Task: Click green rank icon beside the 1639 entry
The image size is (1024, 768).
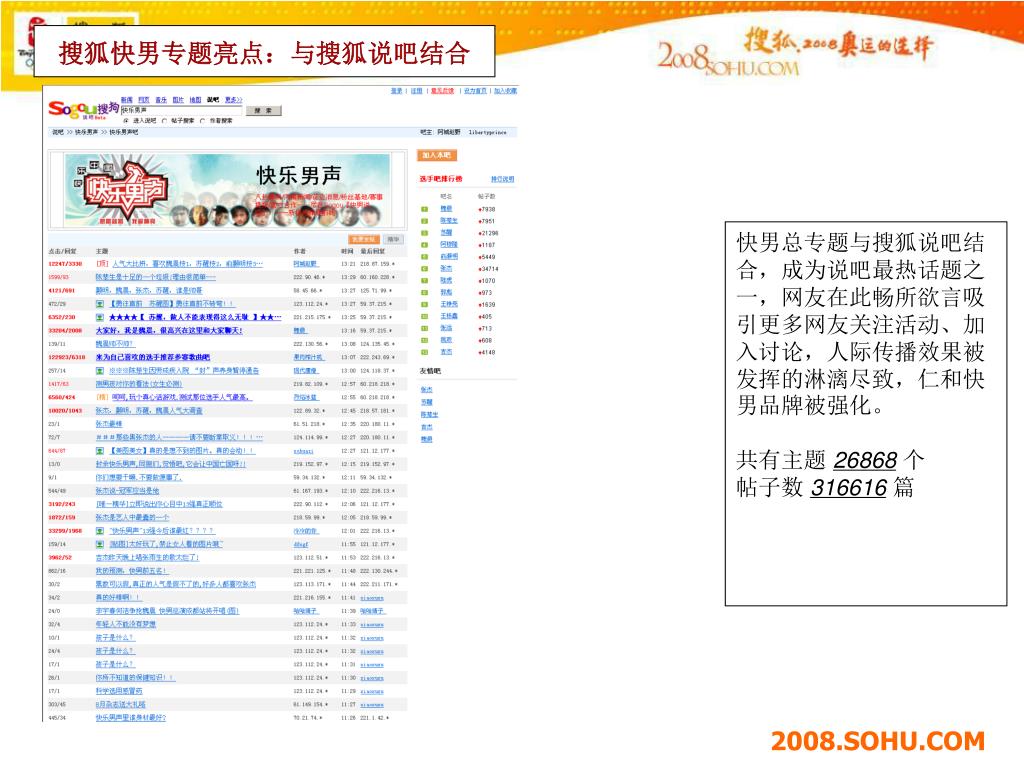Action: pos(424,304)
